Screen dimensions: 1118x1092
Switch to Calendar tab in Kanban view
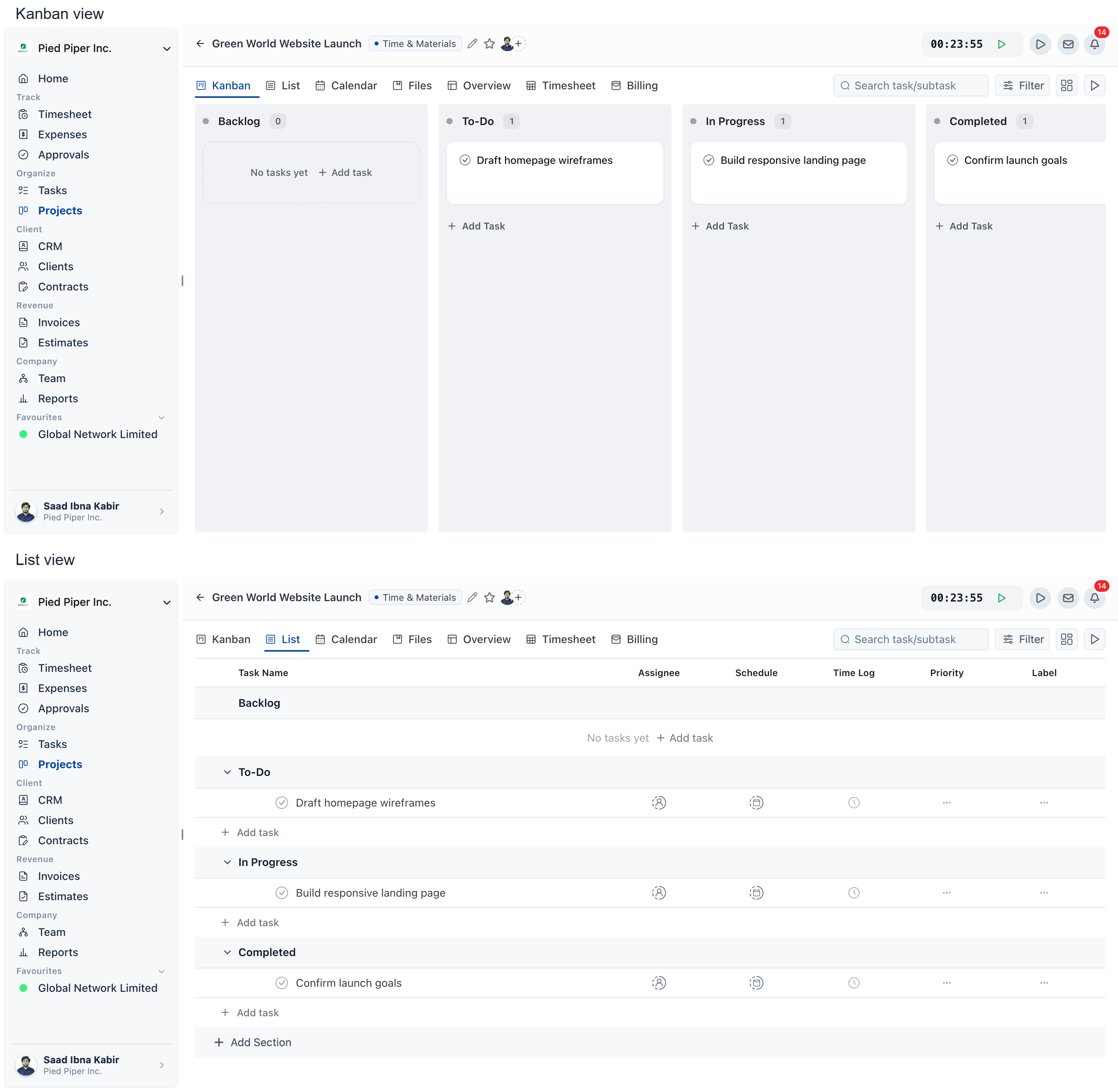(x=346, y=85)
